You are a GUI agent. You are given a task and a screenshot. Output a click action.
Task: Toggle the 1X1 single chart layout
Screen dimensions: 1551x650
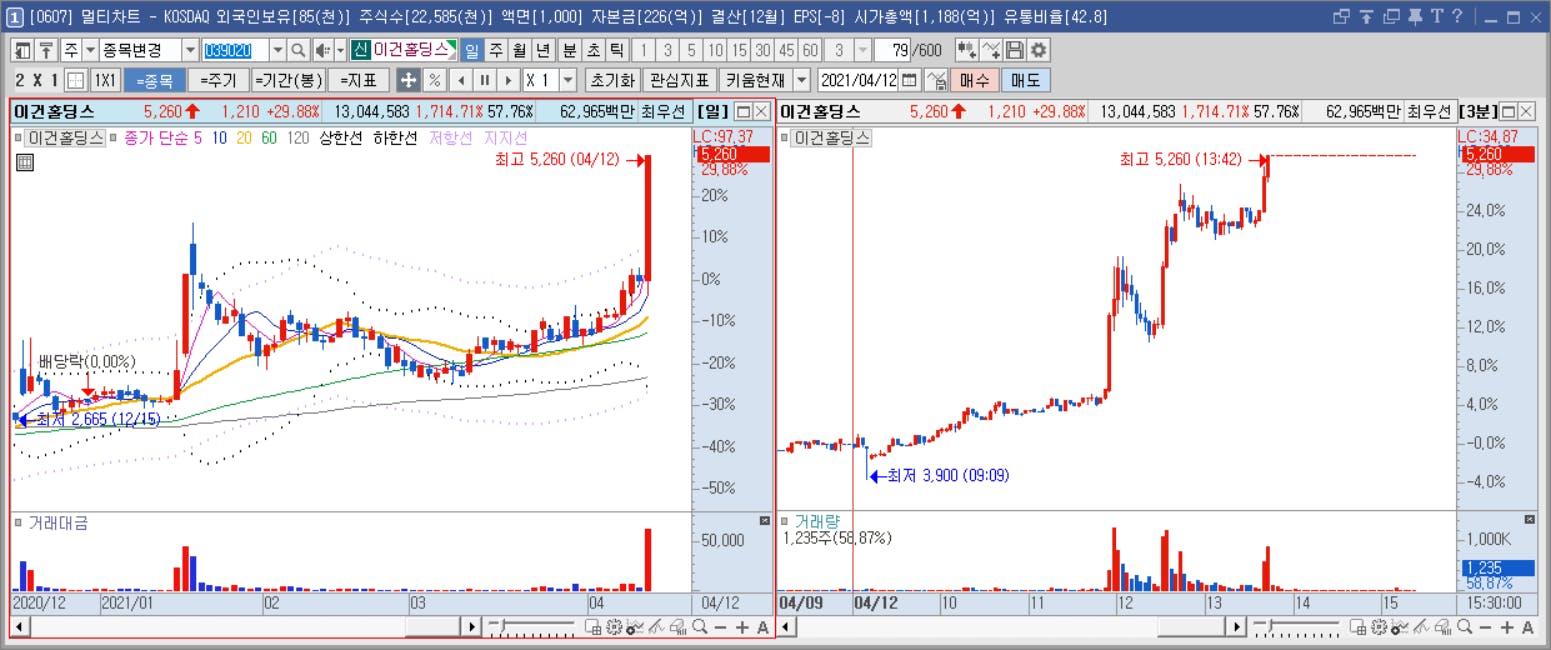coord(106,80)
